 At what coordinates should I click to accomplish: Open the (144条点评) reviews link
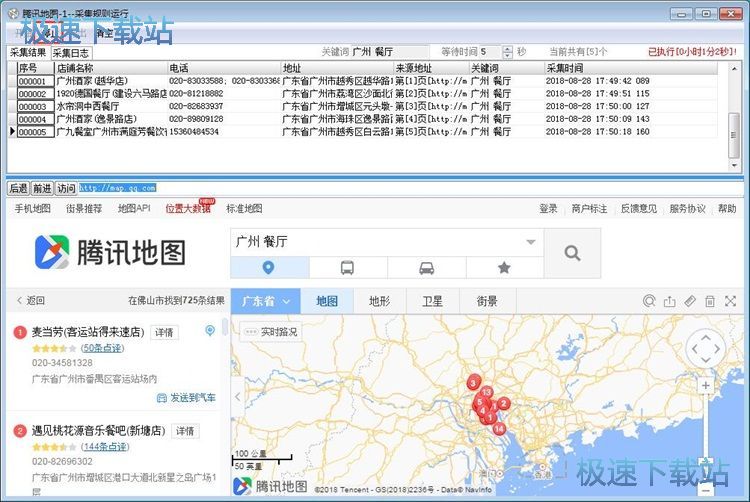105,447
